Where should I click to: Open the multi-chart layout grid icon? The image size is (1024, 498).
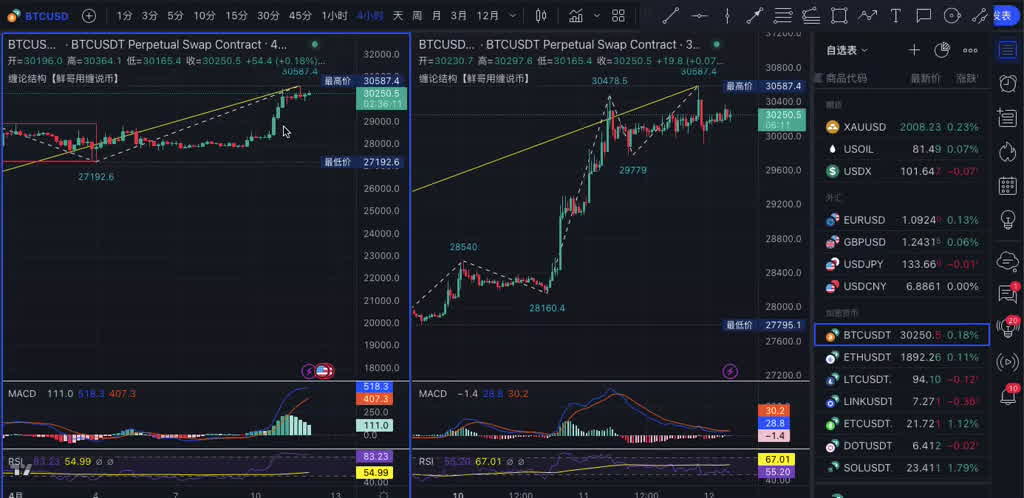click(x=618, y=16)
